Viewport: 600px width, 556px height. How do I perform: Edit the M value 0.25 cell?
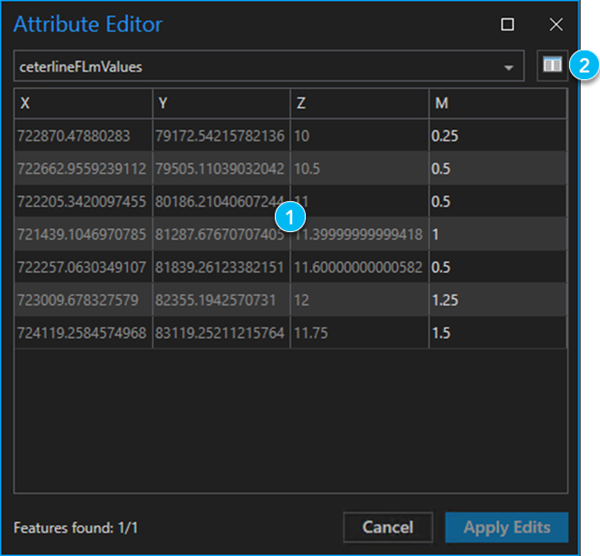click(x=497, y=133)
